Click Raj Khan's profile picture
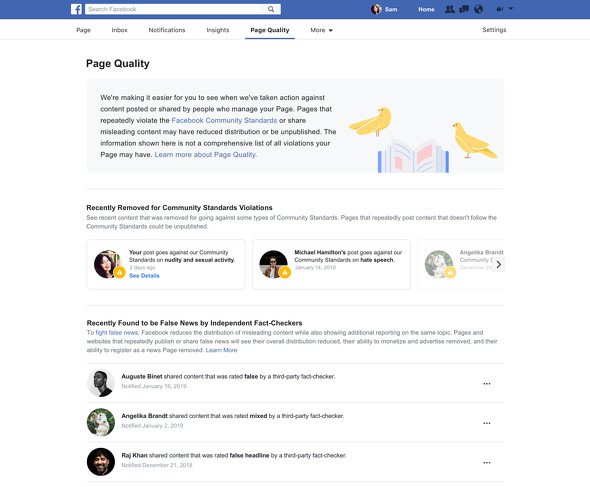The height and width of the screenshot is (487, 590). coord(101,462)
